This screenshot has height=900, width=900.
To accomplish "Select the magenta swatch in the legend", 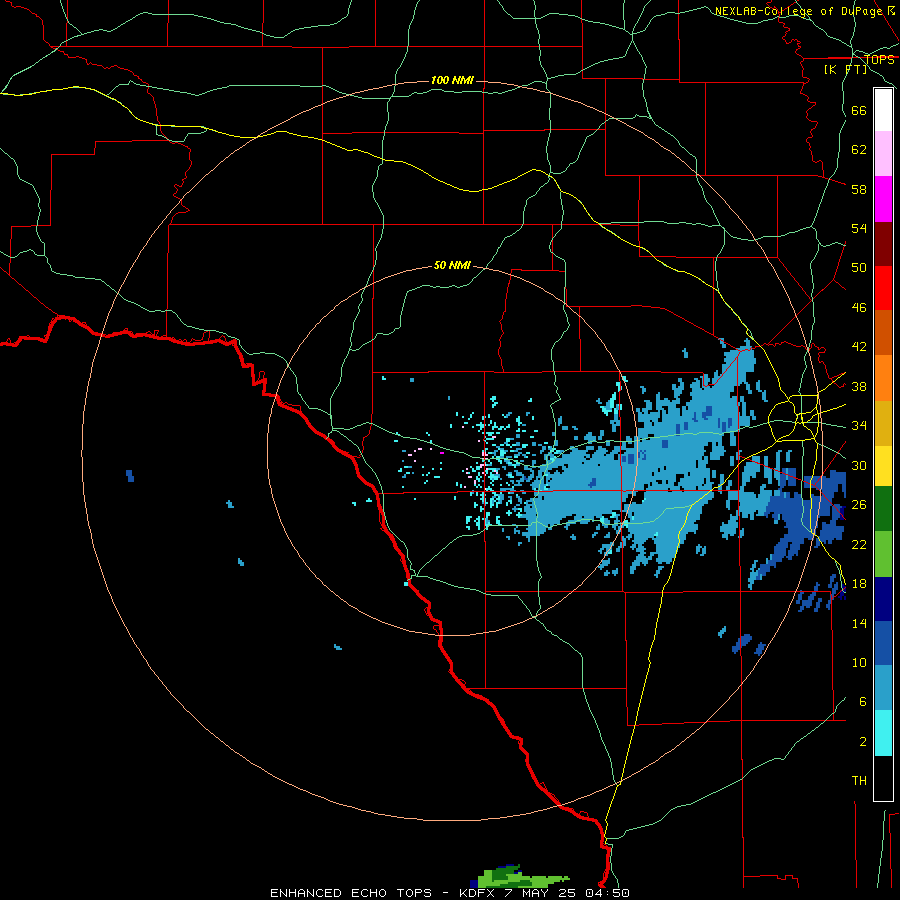I will click(x=883, y=199).
